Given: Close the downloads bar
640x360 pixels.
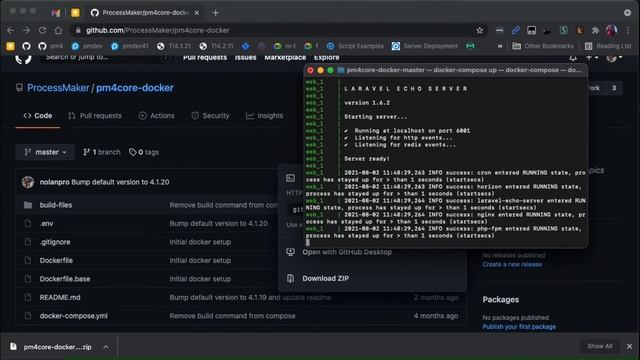Looking at the screenshot, I should pos(629,347).
